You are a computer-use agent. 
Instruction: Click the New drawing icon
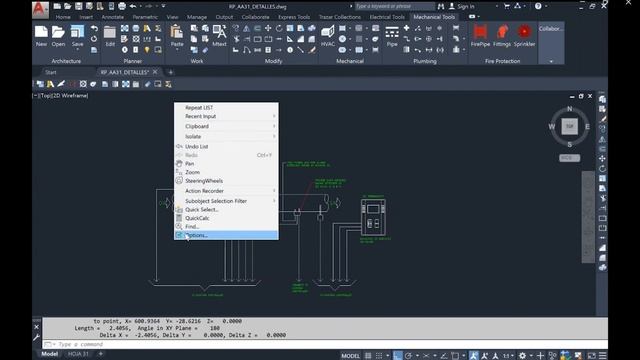coord(41,32)
